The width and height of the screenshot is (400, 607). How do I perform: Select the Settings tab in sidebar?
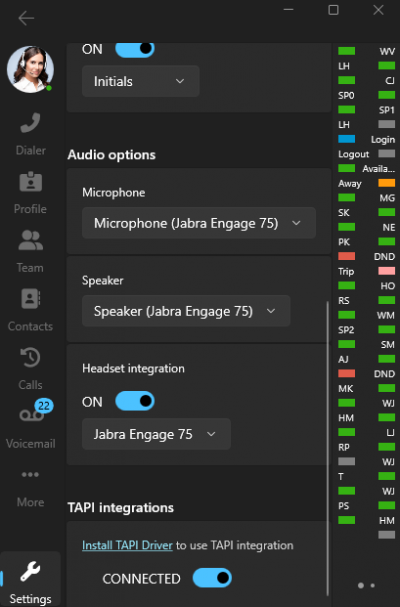pyautogui.click(x=30, y=581)
